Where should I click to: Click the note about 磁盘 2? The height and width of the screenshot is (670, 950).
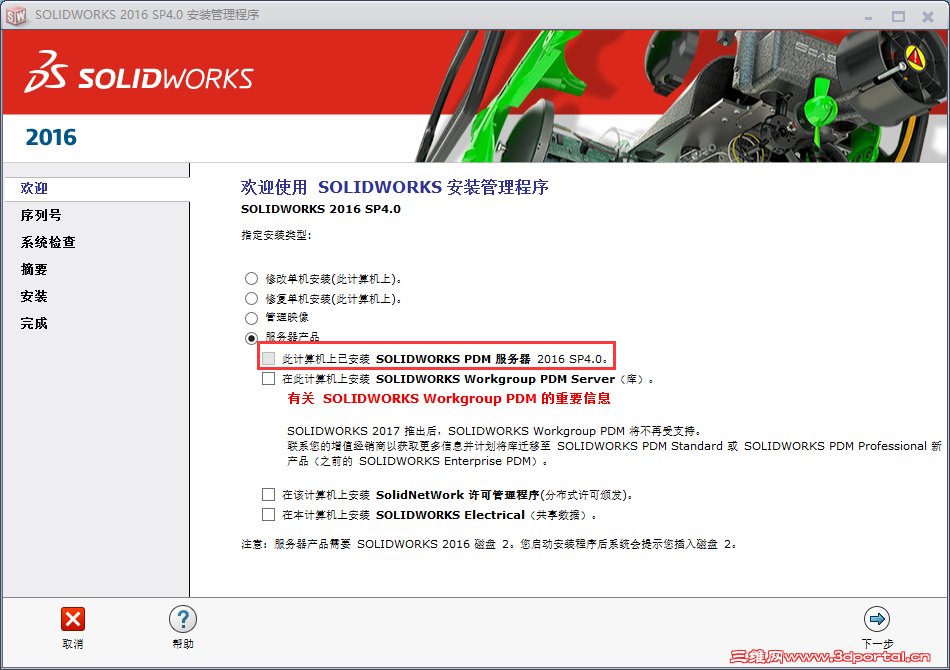[489, 544]
